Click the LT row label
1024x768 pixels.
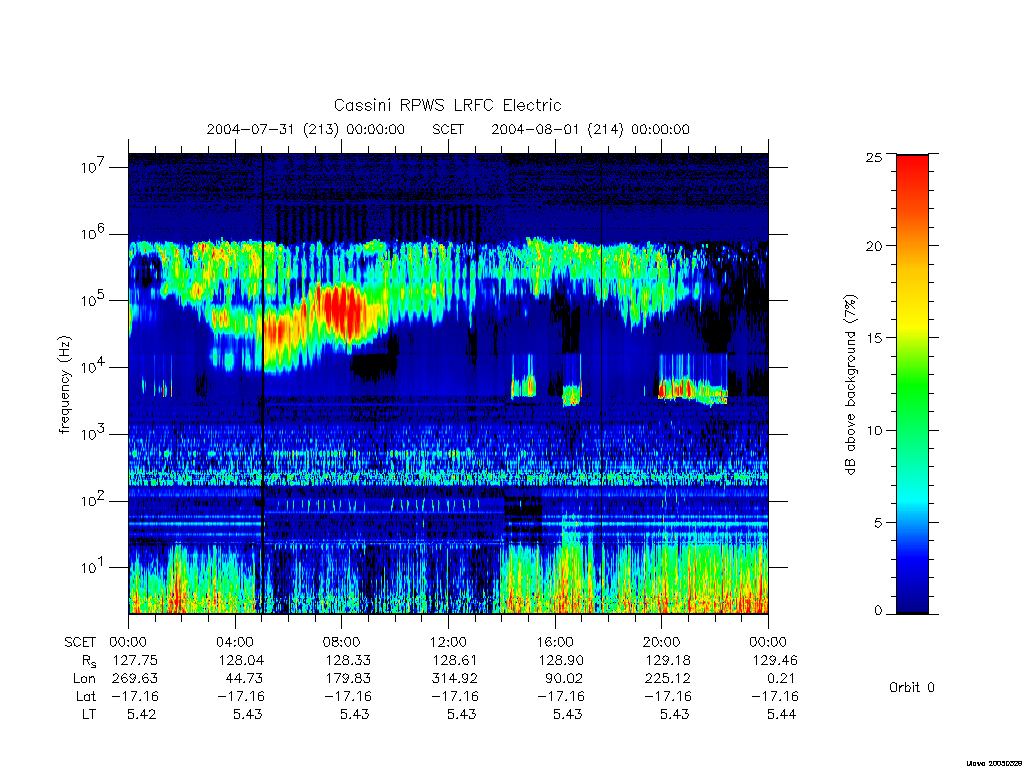(x=89, y=714)
